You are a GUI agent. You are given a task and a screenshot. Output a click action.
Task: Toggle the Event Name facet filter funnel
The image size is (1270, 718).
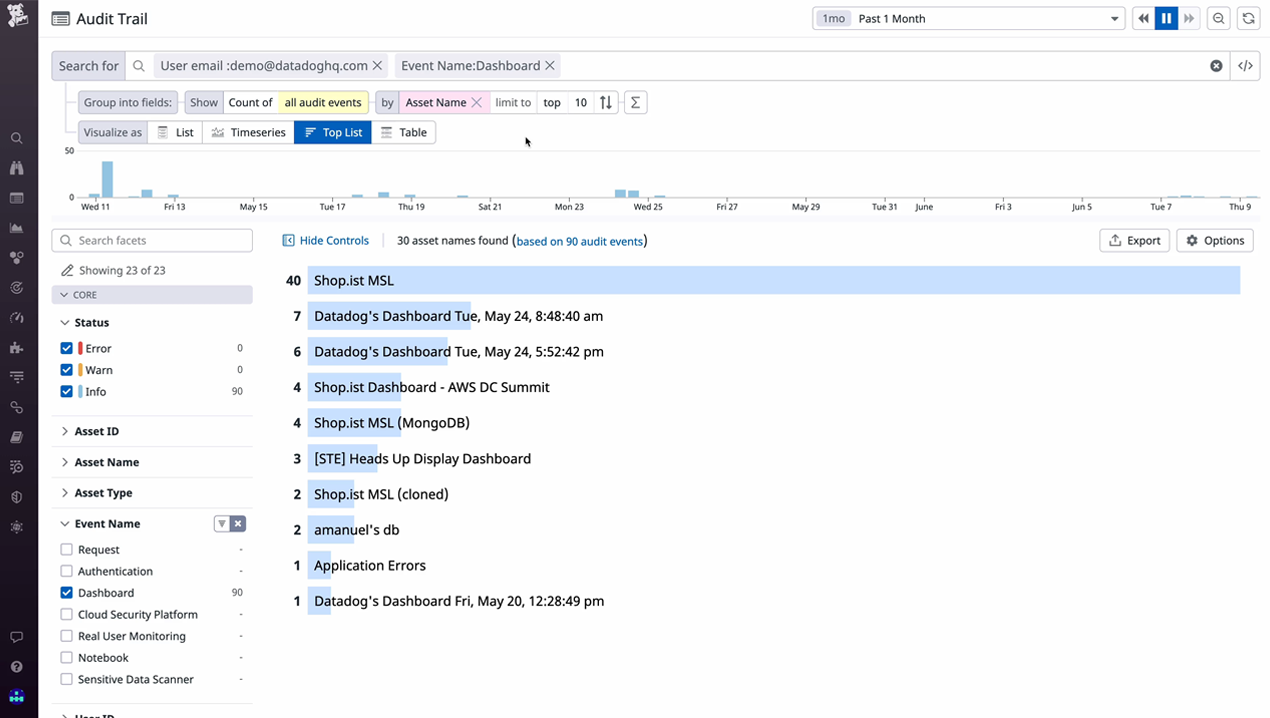point(222,524)
